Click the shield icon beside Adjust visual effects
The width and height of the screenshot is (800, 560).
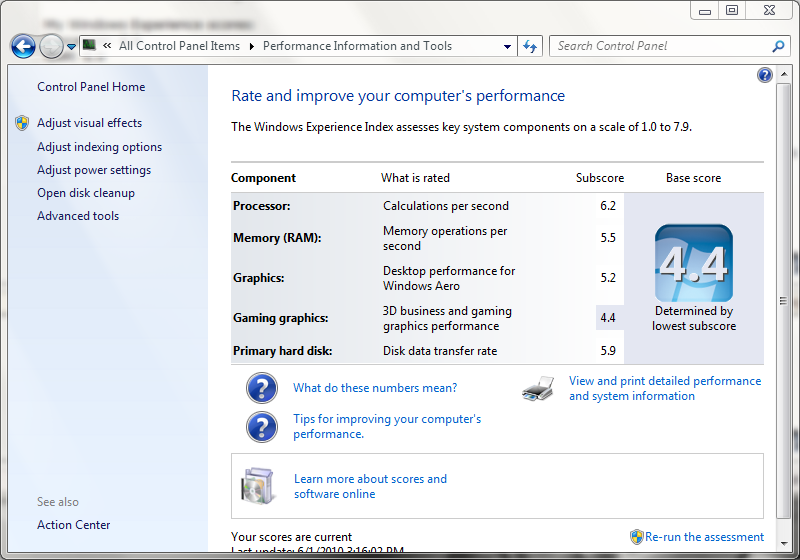pos(22,123)
